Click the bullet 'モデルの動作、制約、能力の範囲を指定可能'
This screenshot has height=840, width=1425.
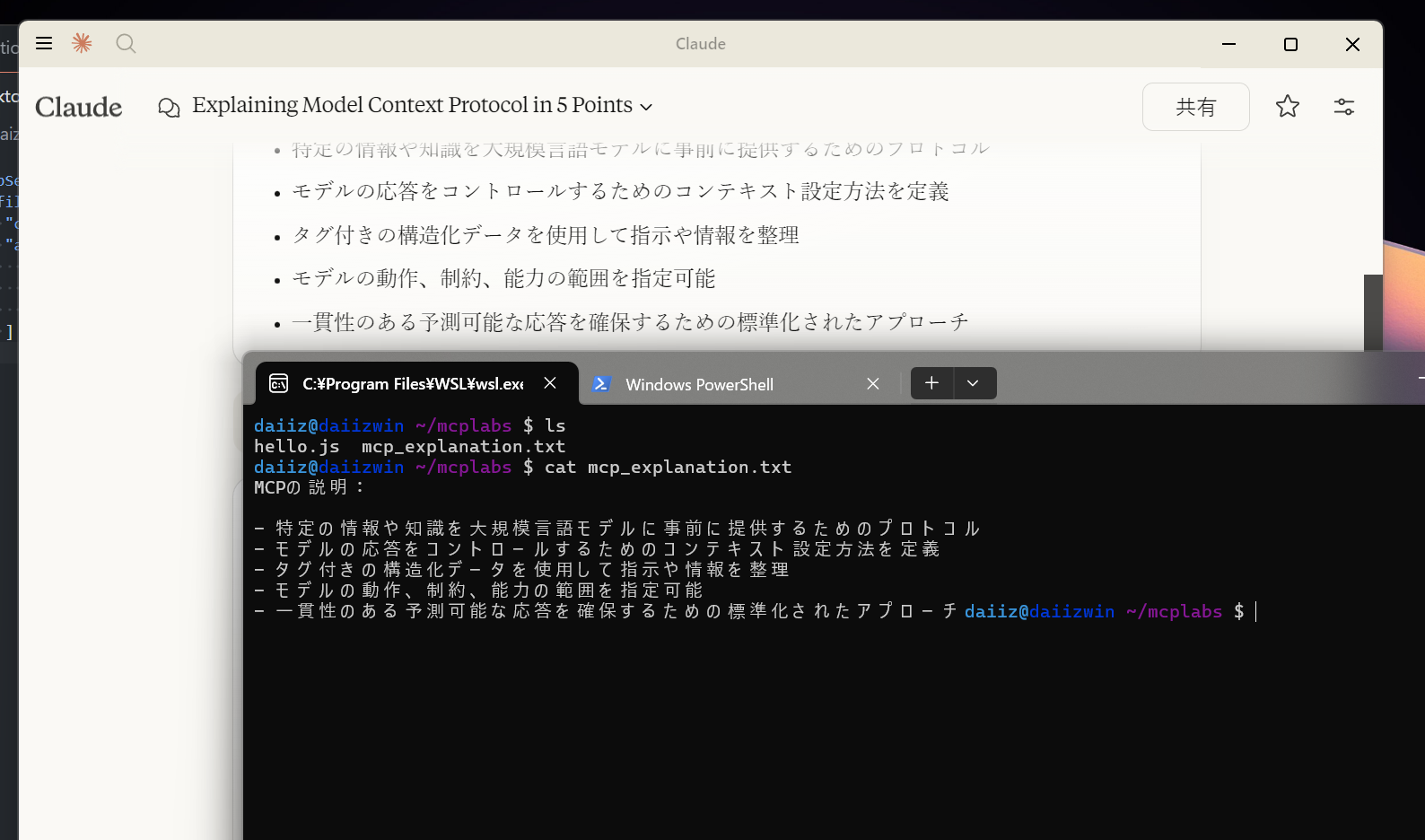click(503, 278)
